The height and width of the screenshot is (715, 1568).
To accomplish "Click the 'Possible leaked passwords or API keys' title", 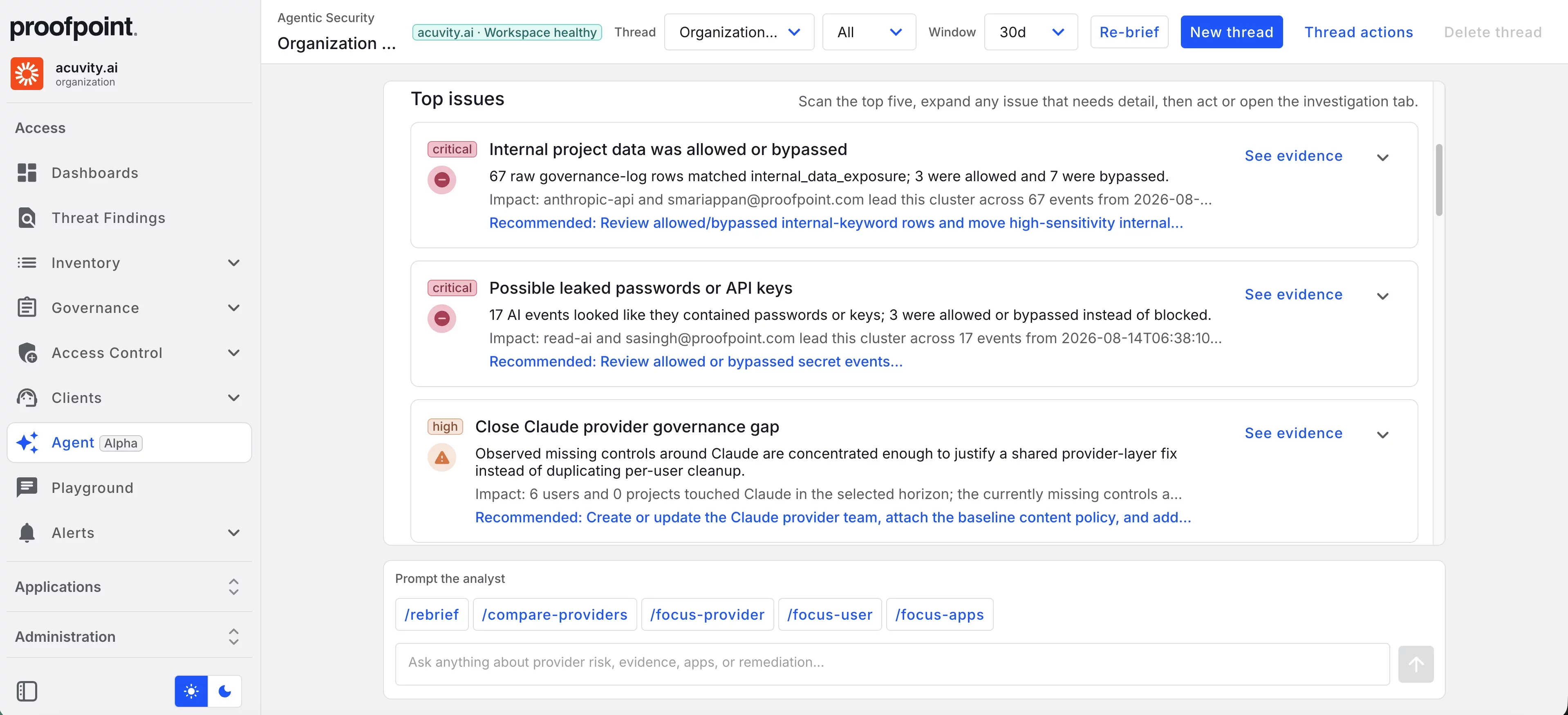I will [x=641, y=288].
